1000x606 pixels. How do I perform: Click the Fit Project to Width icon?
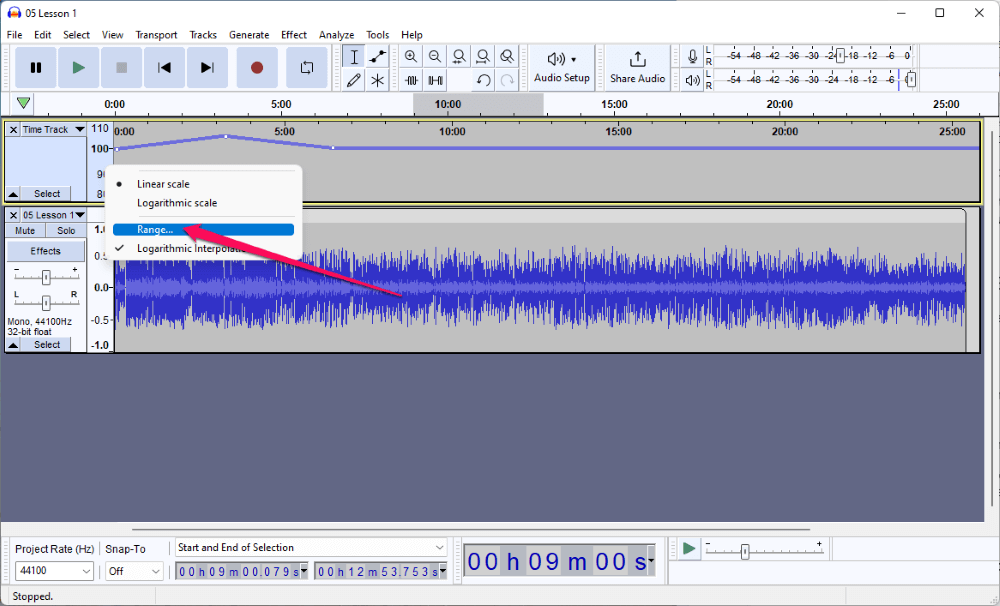[483, 56]
